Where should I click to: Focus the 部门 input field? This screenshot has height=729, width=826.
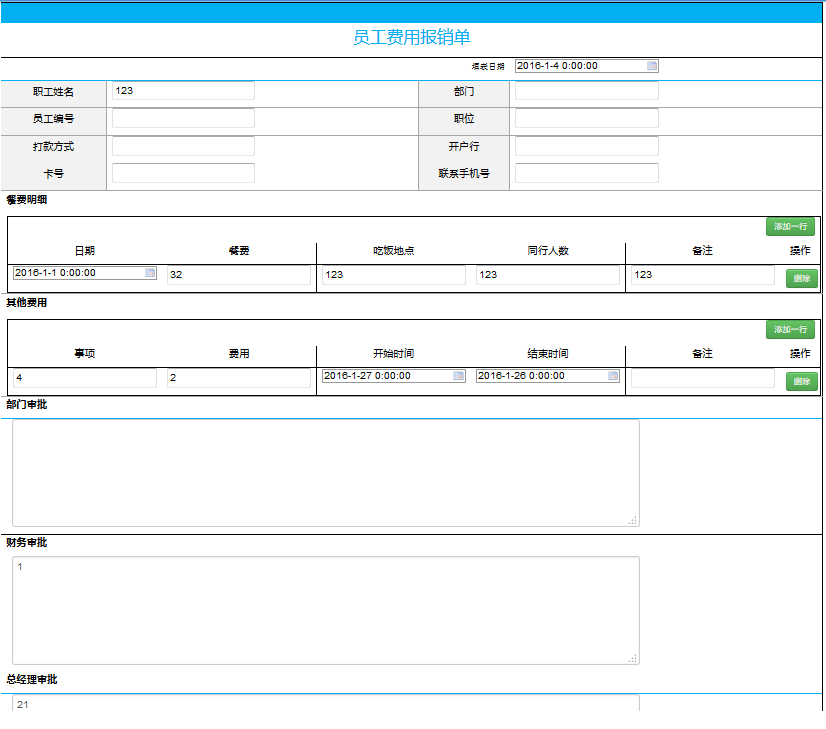[586, 91]
